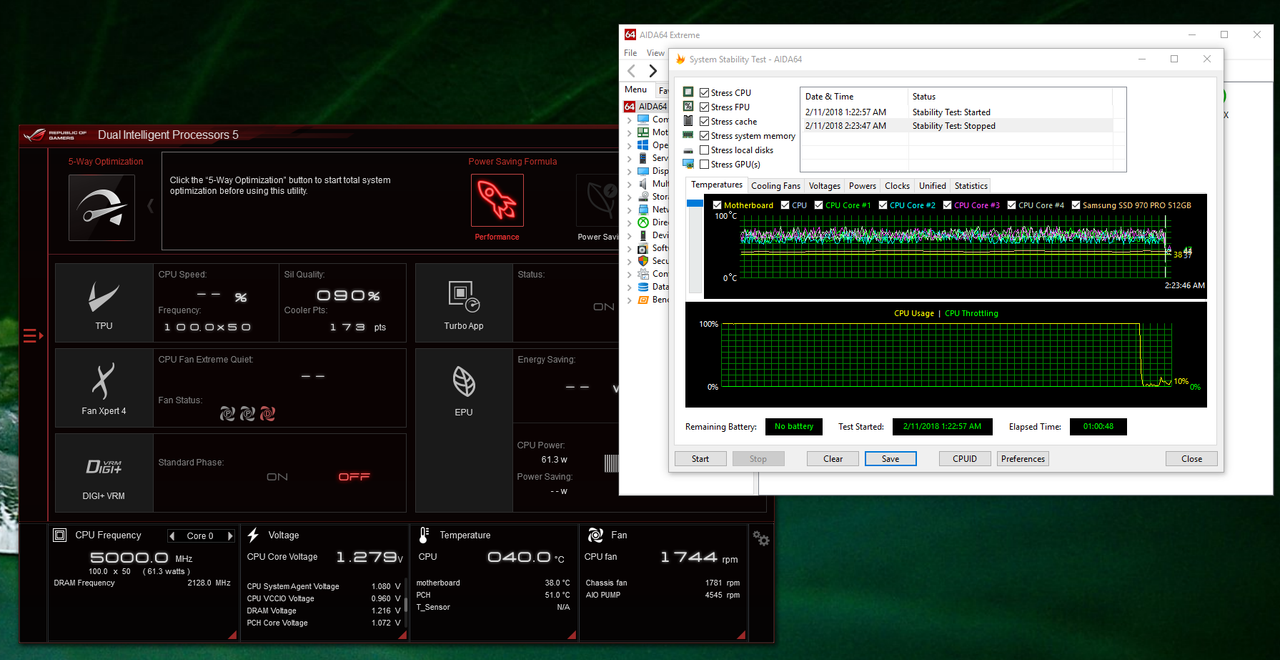The height and width of the screenshot is (660, 1280).
Task: Click the CPU Frequency chip icon
Action: 60,535
